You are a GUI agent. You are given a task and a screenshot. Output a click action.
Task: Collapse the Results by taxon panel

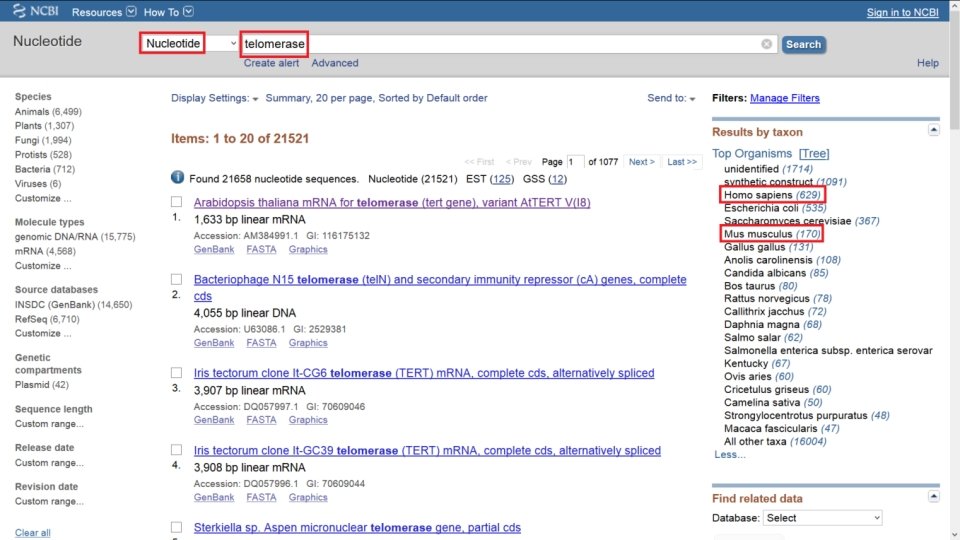(x=933, y=130)
